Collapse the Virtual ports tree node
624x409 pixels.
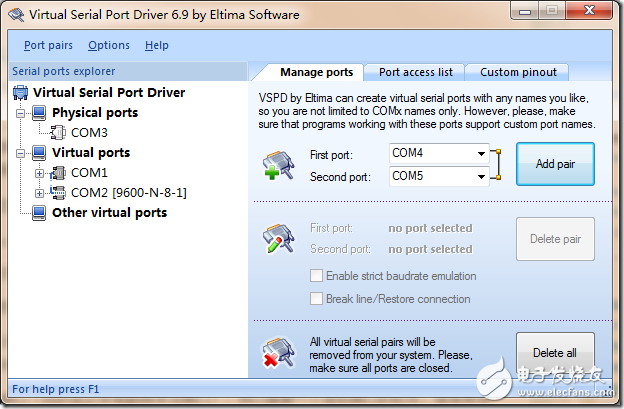point(20,153)
